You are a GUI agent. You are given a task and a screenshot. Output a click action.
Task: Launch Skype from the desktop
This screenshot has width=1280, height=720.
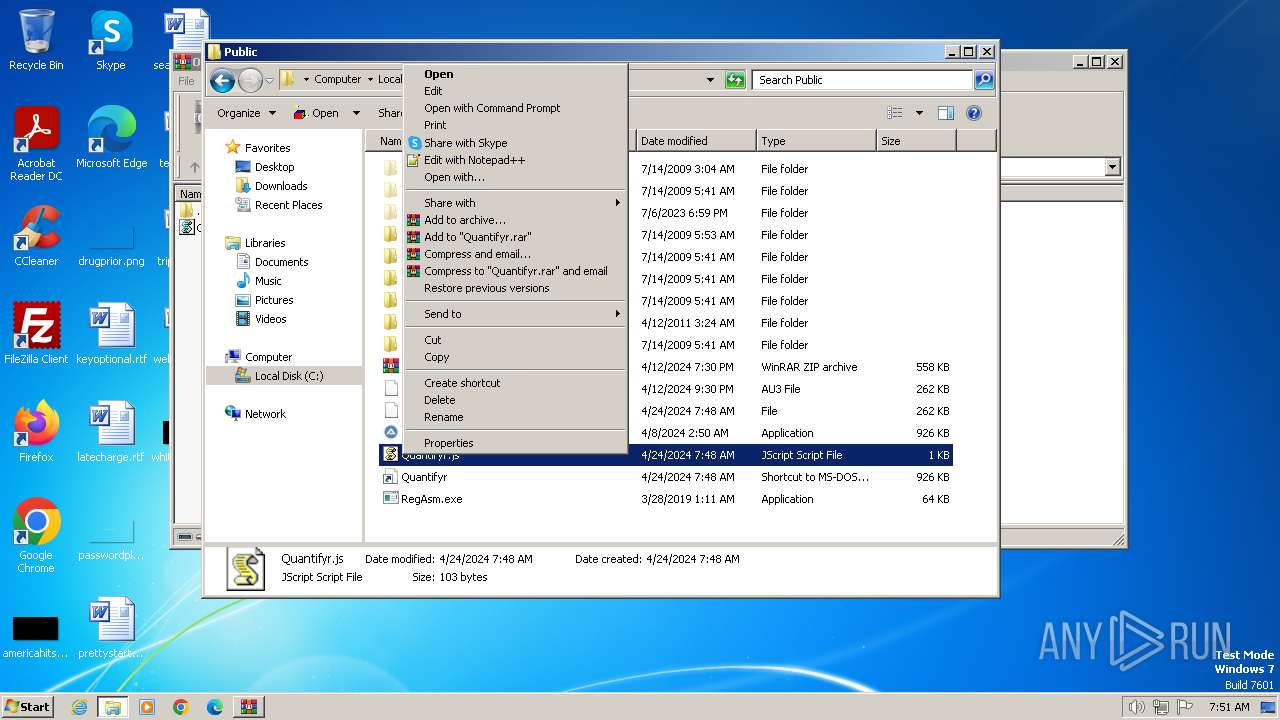click(x=111, y=40)
